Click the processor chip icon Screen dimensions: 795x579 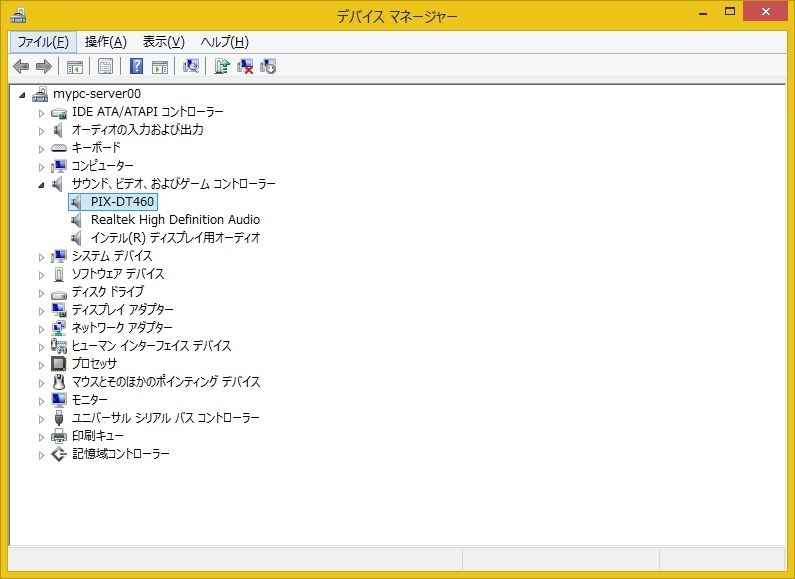pyautogui.click(x=59, y=364)
